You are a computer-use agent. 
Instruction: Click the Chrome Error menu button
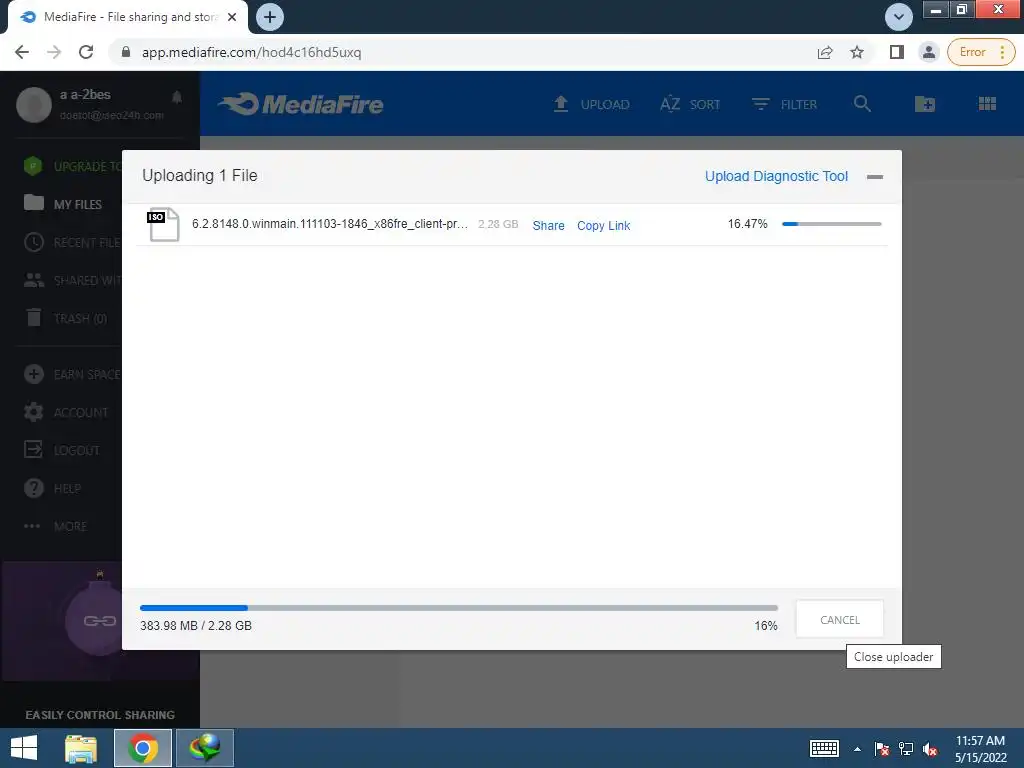[981, 52]
